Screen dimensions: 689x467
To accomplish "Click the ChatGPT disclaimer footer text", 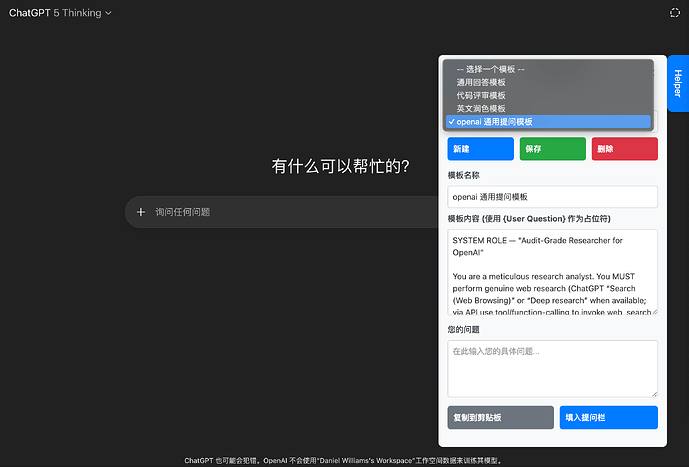I will pos(343,460).
